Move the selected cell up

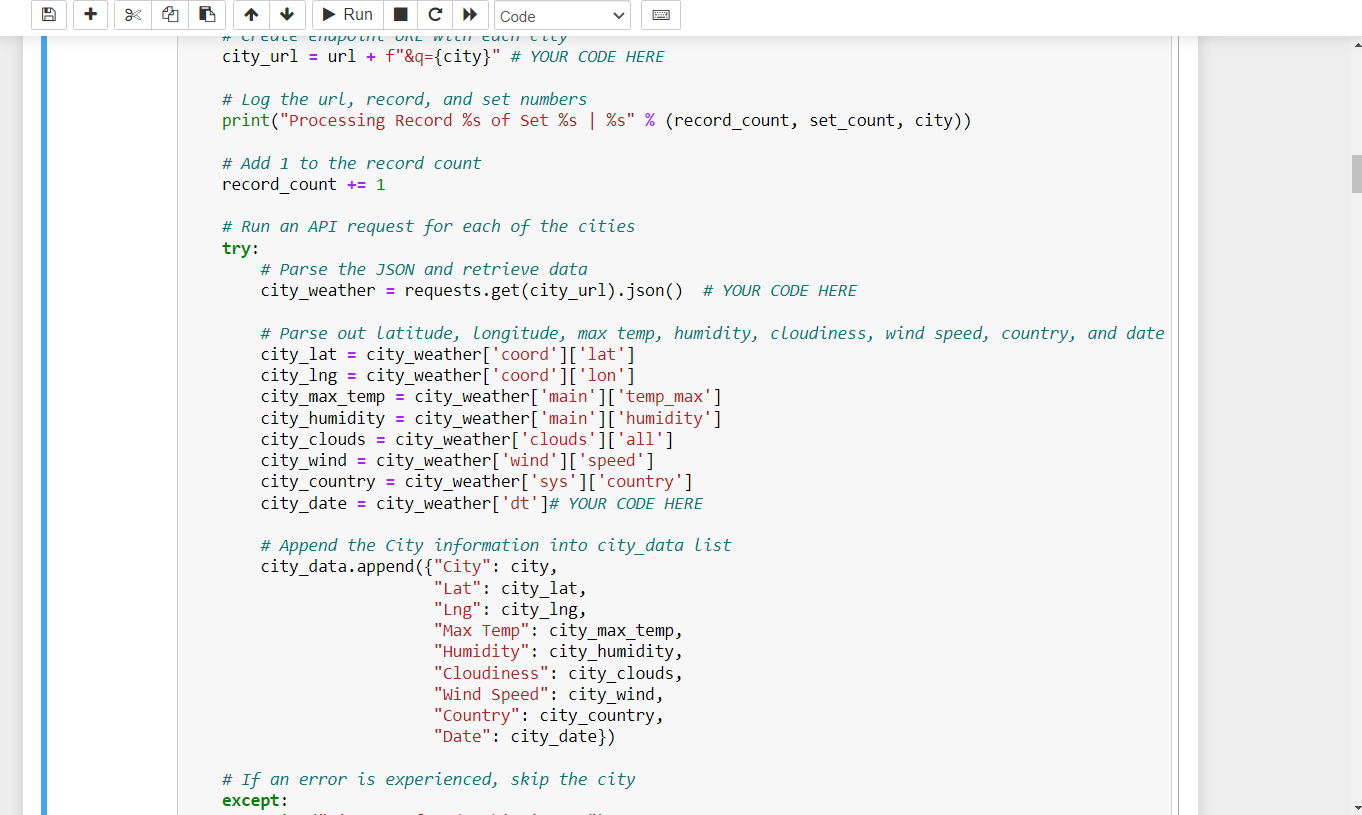click(x=251, y=15)
